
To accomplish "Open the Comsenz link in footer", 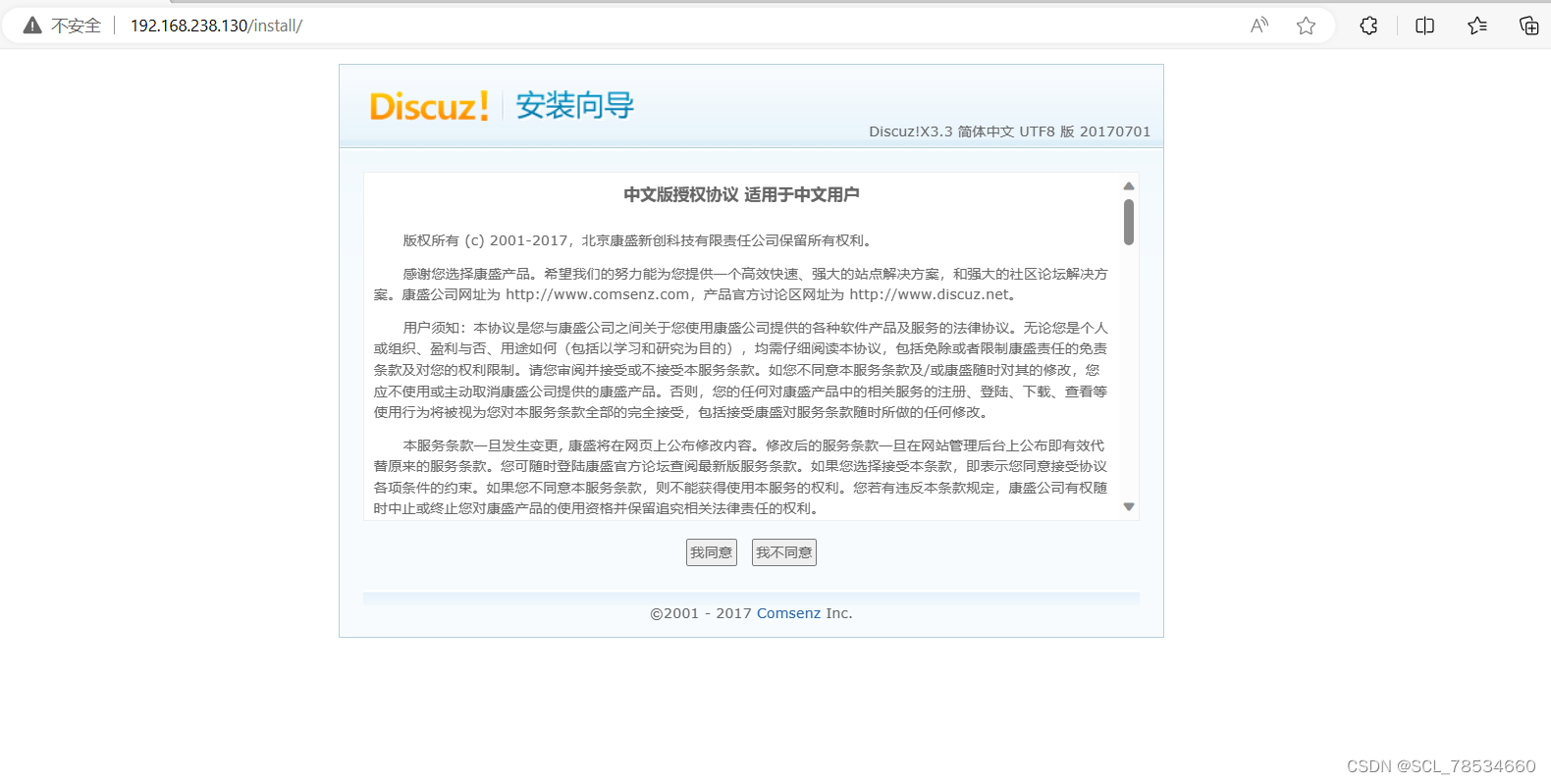I will click(788, 613).
